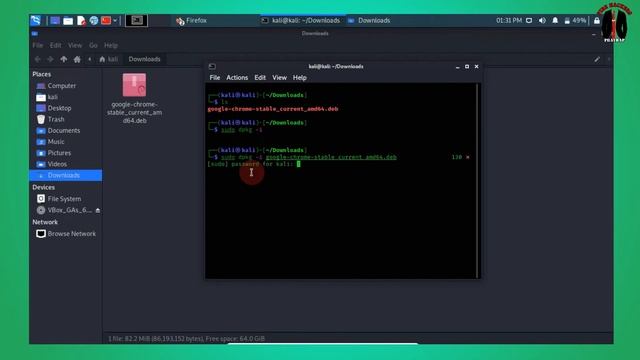Click the file manager window menu icon

coord(35,33)
